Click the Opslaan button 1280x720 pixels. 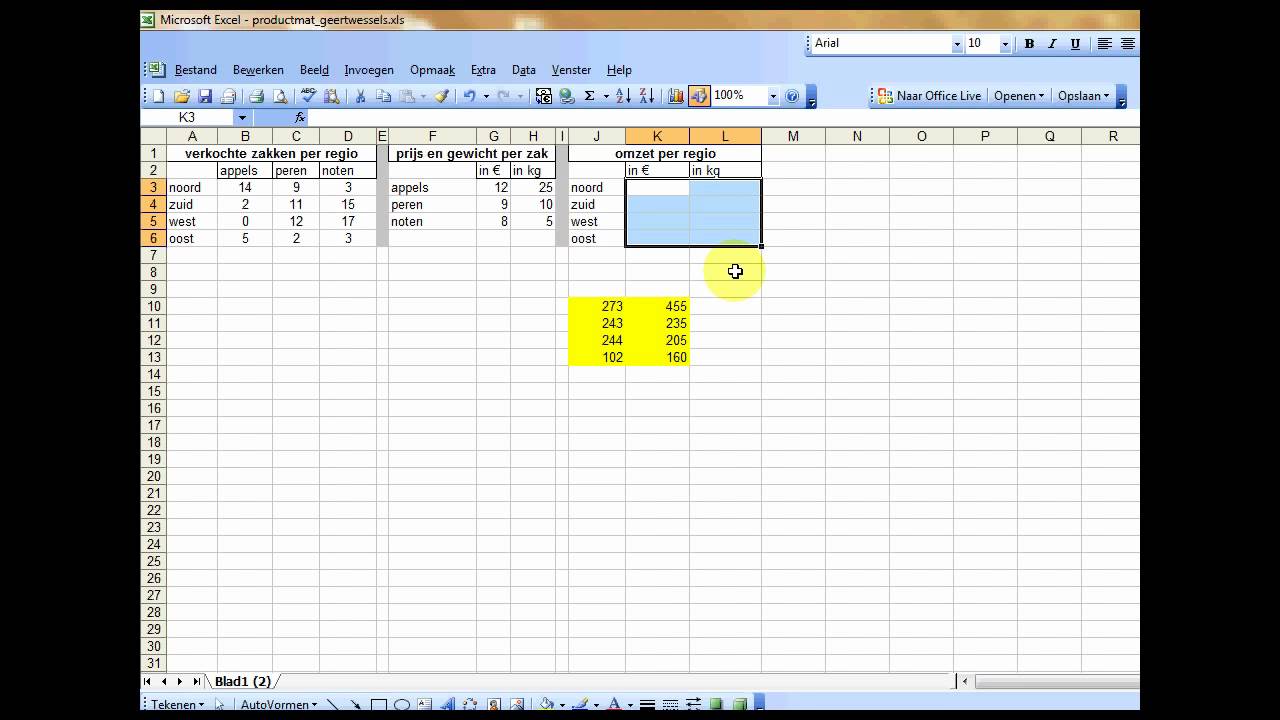point(1084,96)
